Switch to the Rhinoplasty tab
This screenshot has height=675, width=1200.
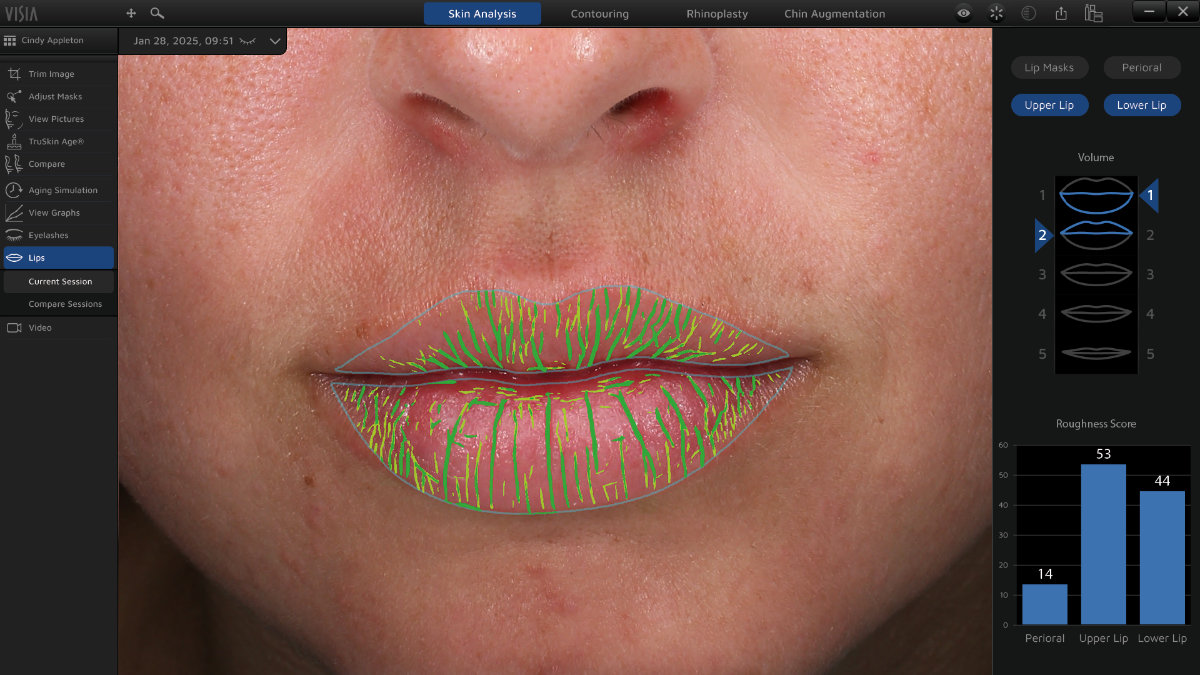point(716,13)
